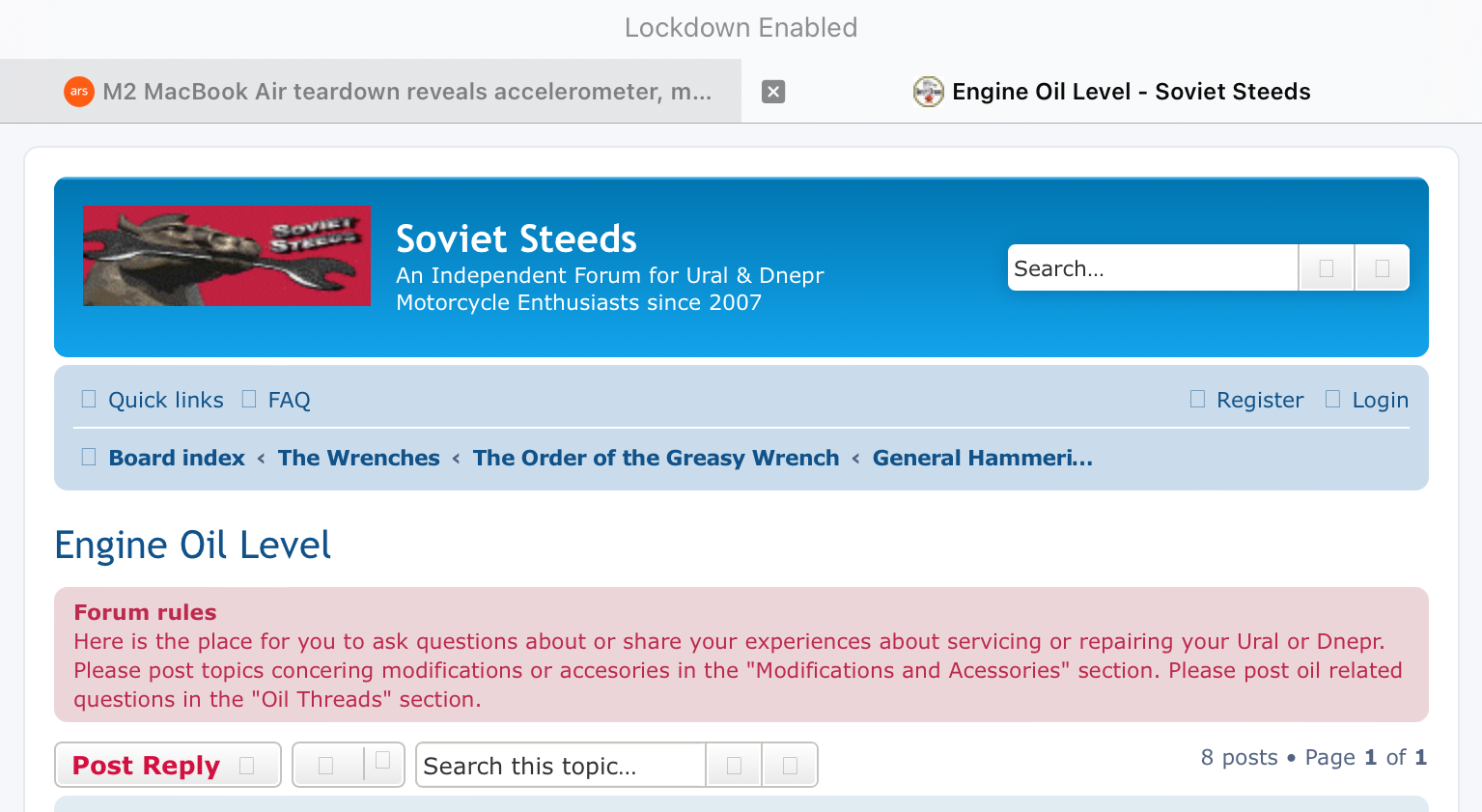1482x812 pixels.
Task: Go to the Register page
Action: 1259,400
